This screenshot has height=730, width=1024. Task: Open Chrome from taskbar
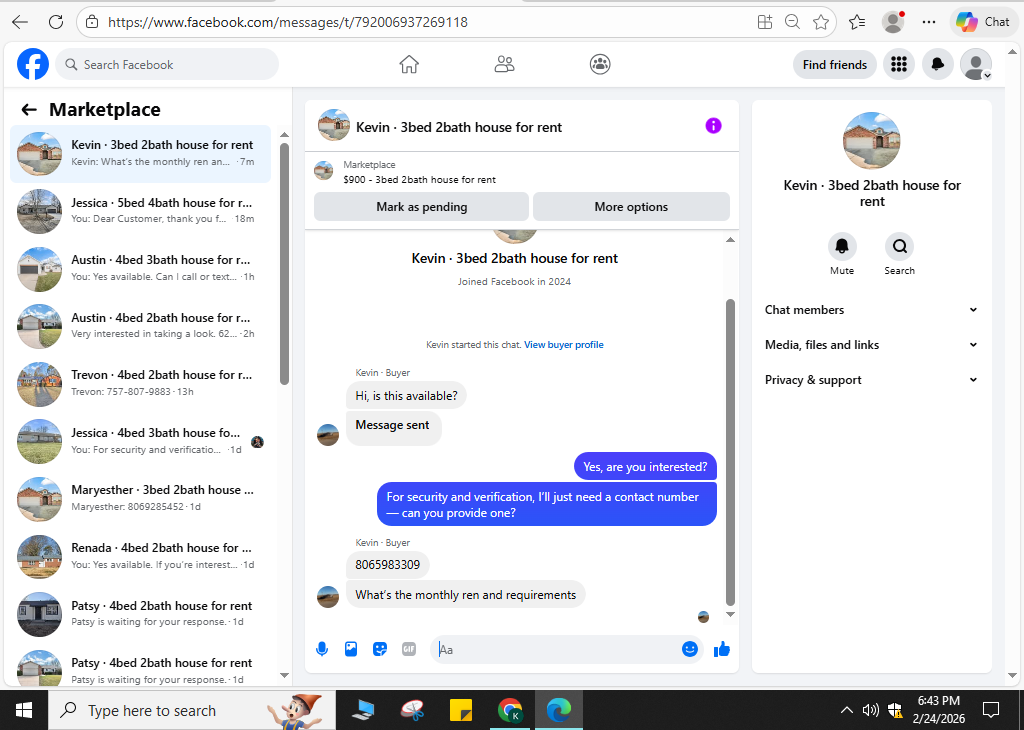509,710
